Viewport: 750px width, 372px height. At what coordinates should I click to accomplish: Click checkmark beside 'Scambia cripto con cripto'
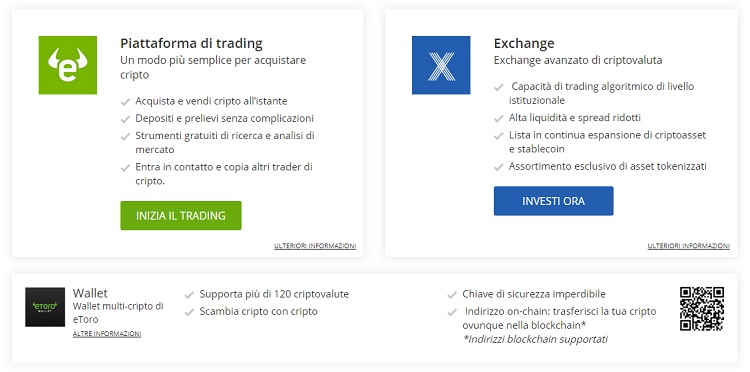[x=189, y=312]
